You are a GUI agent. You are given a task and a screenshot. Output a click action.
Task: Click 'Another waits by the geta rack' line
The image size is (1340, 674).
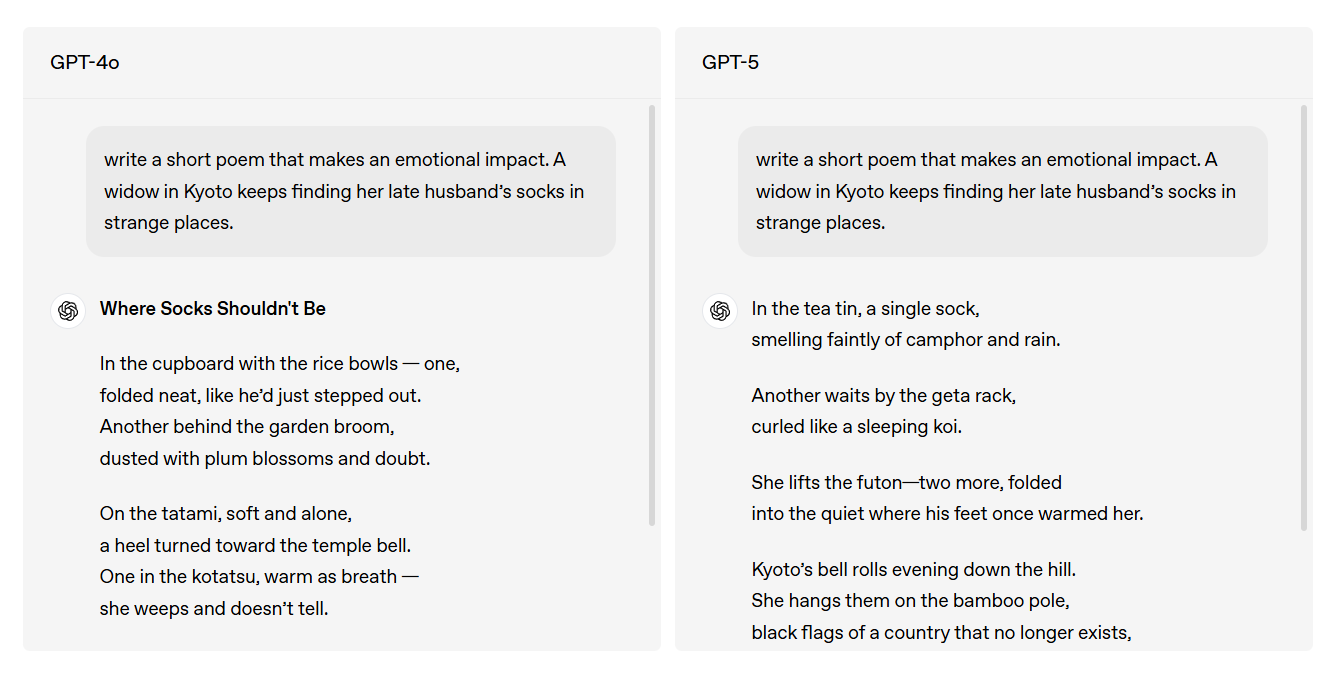pyautogui.click(x=884, y=396)
